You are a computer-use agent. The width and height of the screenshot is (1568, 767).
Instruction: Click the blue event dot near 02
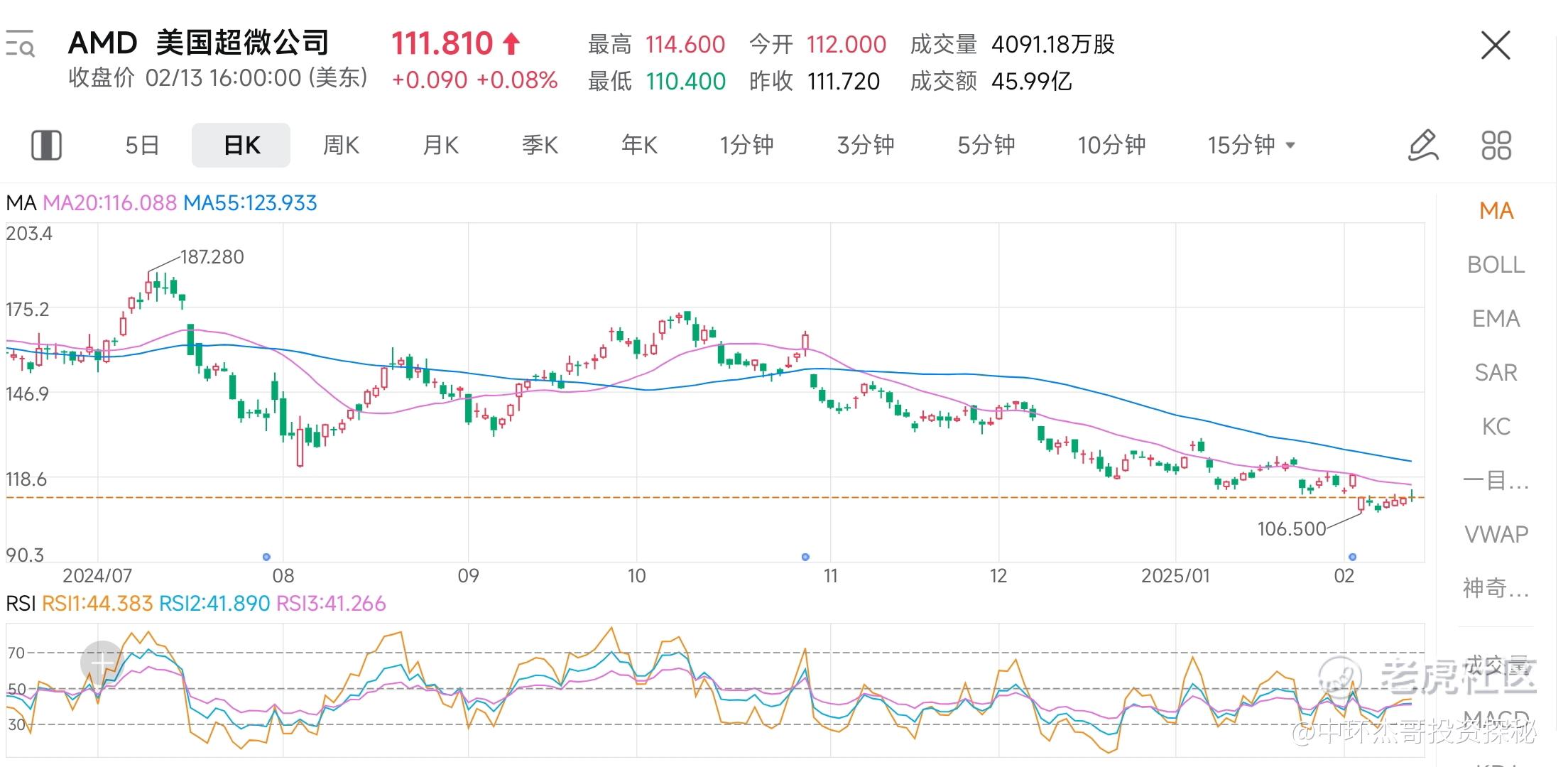click(x=1352, y=557)
